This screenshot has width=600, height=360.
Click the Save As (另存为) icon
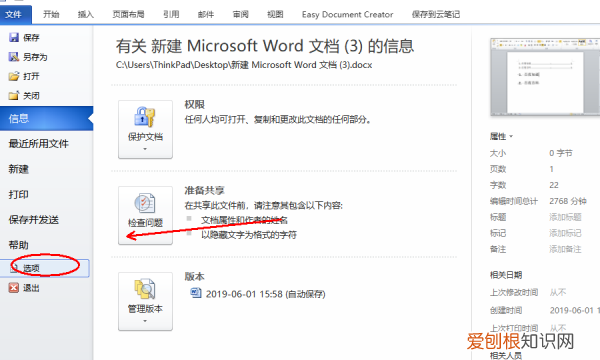[x=14, y=57]
